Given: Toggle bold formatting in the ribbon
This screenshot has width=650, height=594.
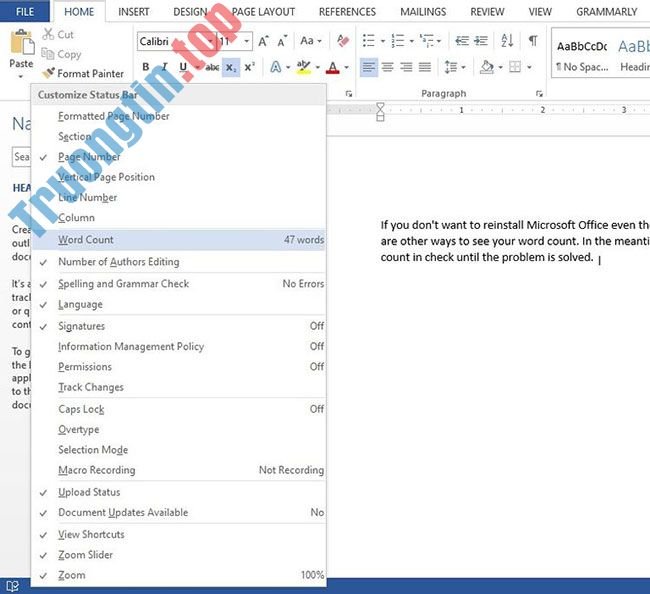Looking at the screenshot, I should (x=146, y=68).
